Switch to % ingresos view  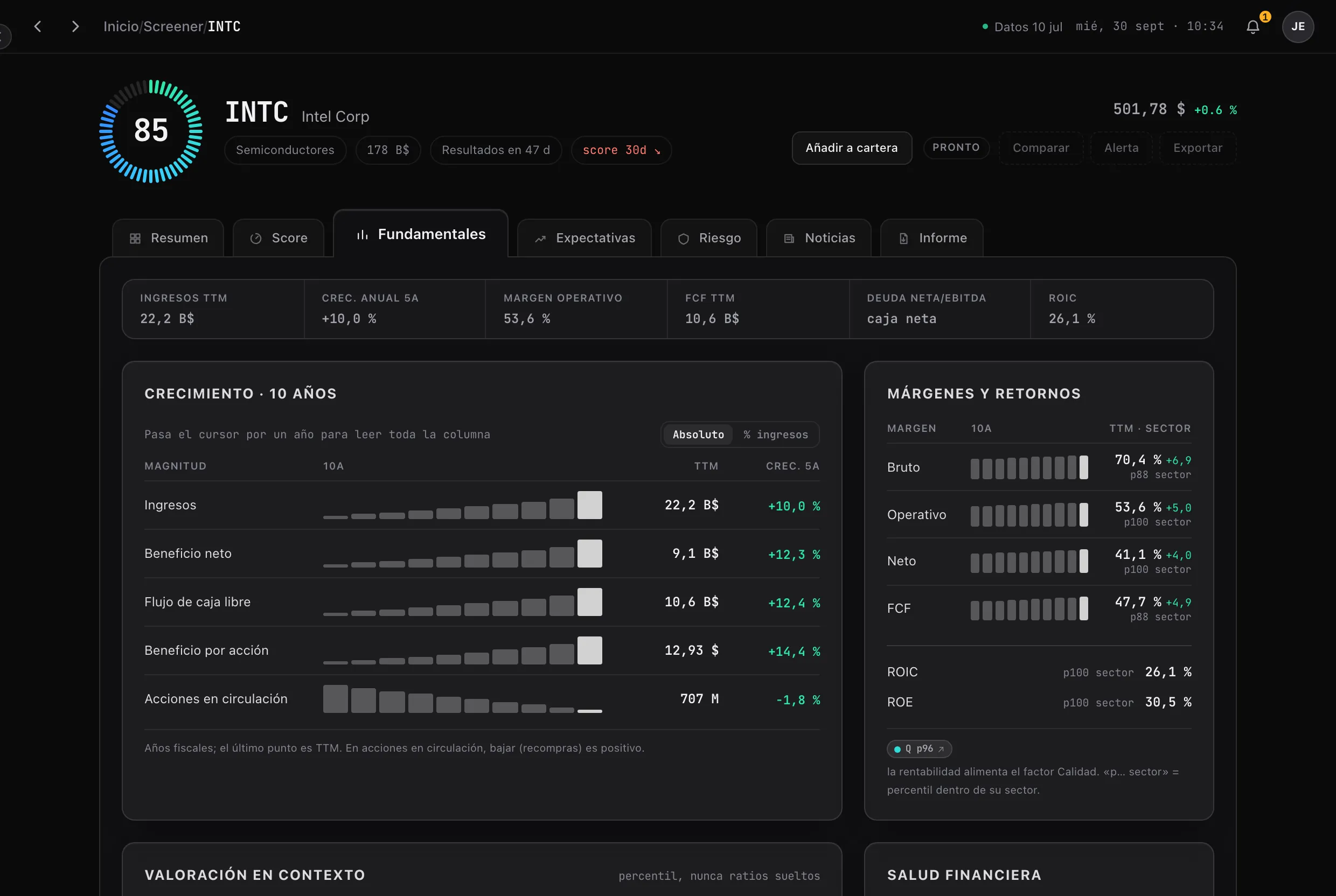point(776,435)
